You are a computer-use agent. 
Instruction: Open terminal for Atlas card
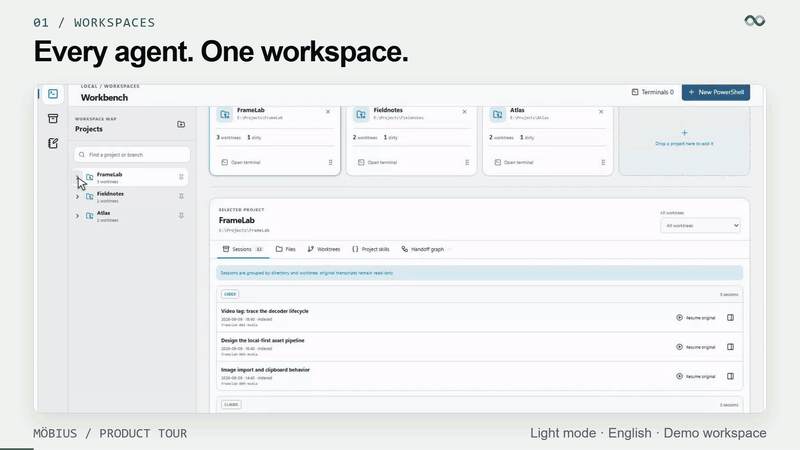(x=513, y=162)
